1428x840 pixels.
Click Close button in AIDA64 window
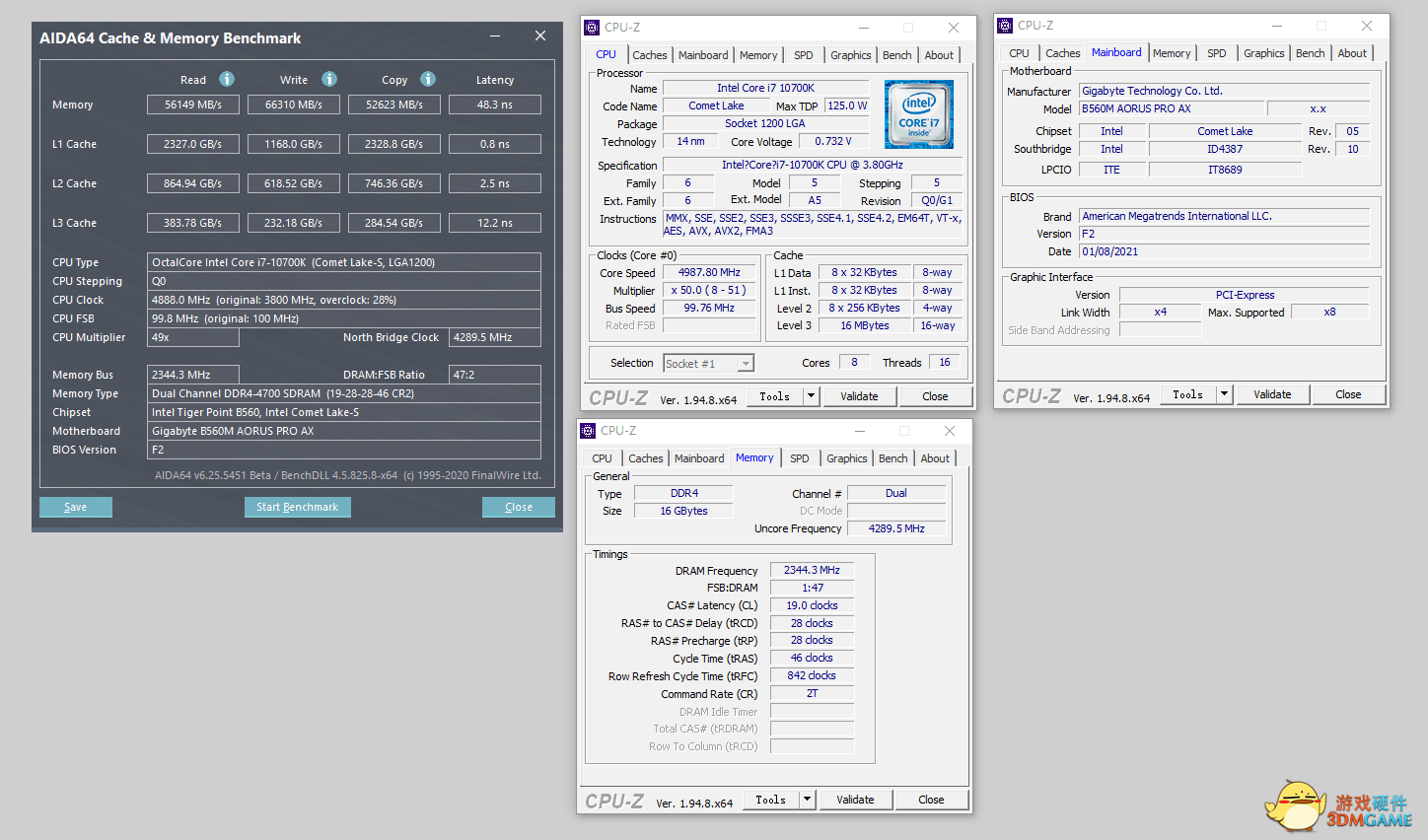[519, 507]
